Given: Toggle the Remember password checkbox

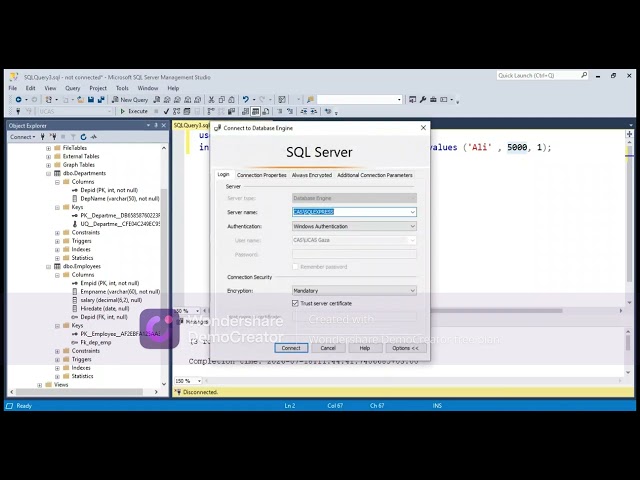Looking at the screenshot, I should pyautogui.click(x=295, y=267).
